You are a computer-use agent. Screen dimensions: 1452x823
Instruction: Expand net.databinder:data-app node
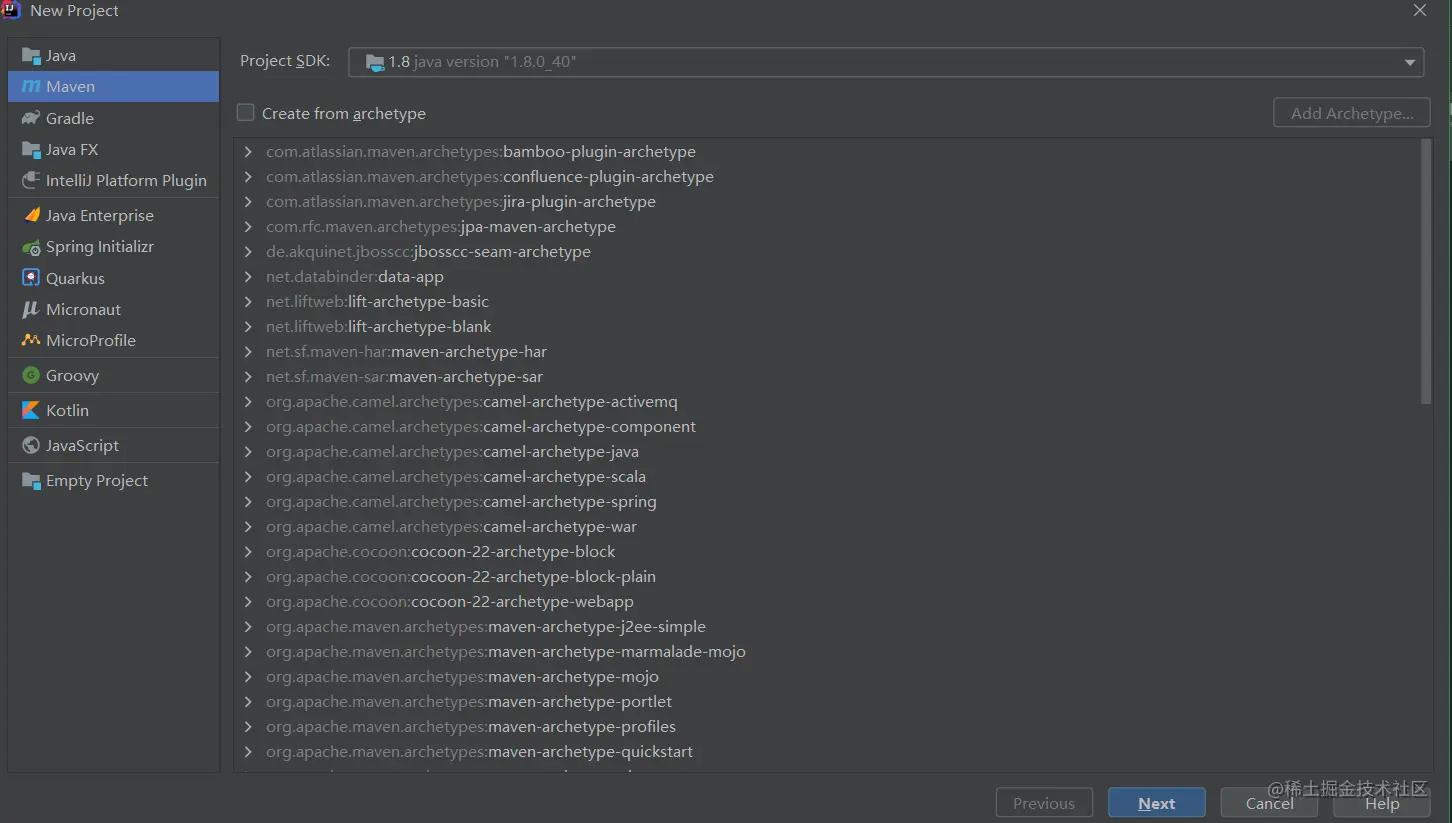click(x=248, y=277)
